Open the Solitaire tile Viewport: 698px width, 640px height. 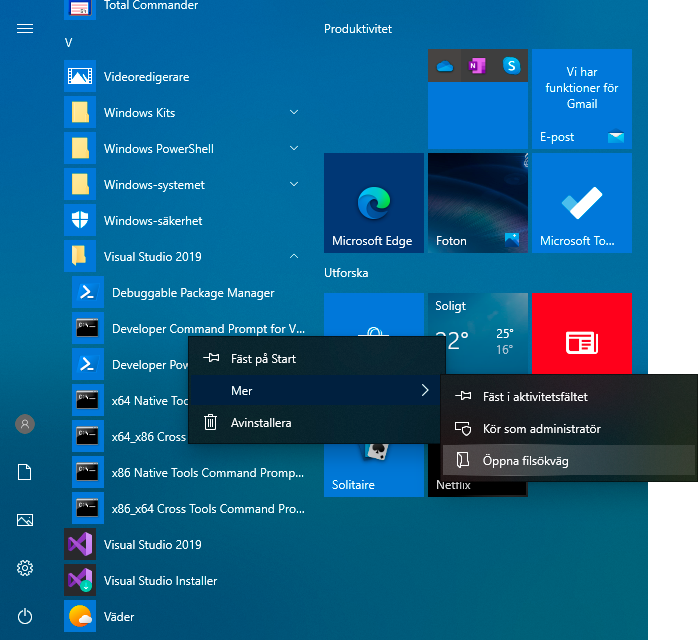click(x=374, y=470)
